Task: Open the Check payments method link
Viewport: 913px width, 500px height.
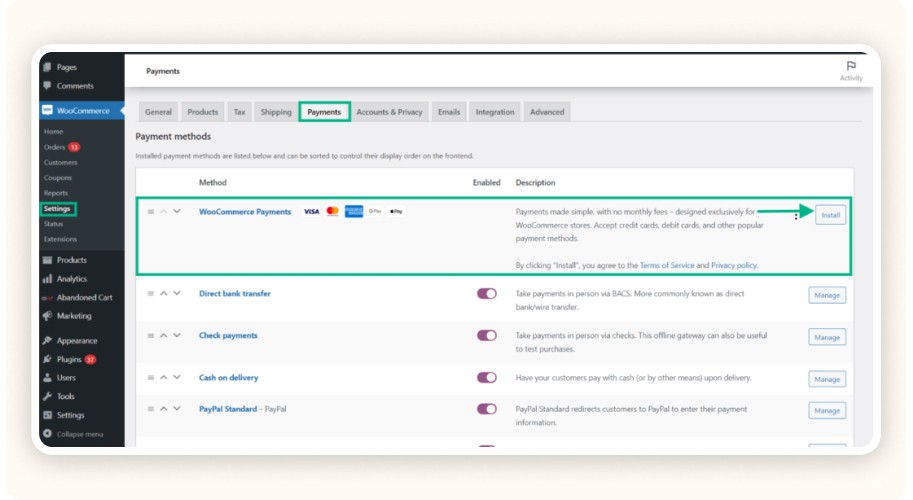Action: click(228, 335)
